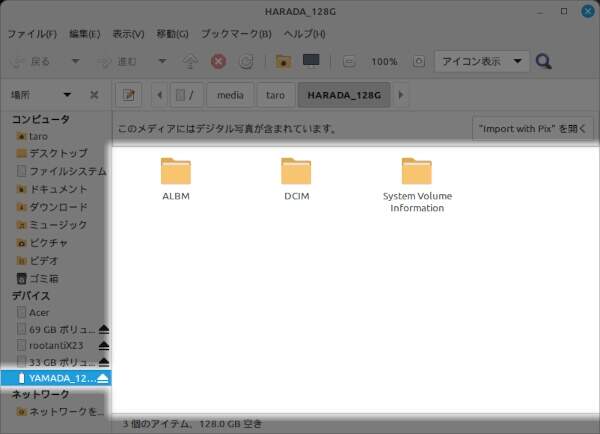Click "Import with Pix" を開く button
The width and height of the screenshot is (600, 434).
click(x=532, y=129)
